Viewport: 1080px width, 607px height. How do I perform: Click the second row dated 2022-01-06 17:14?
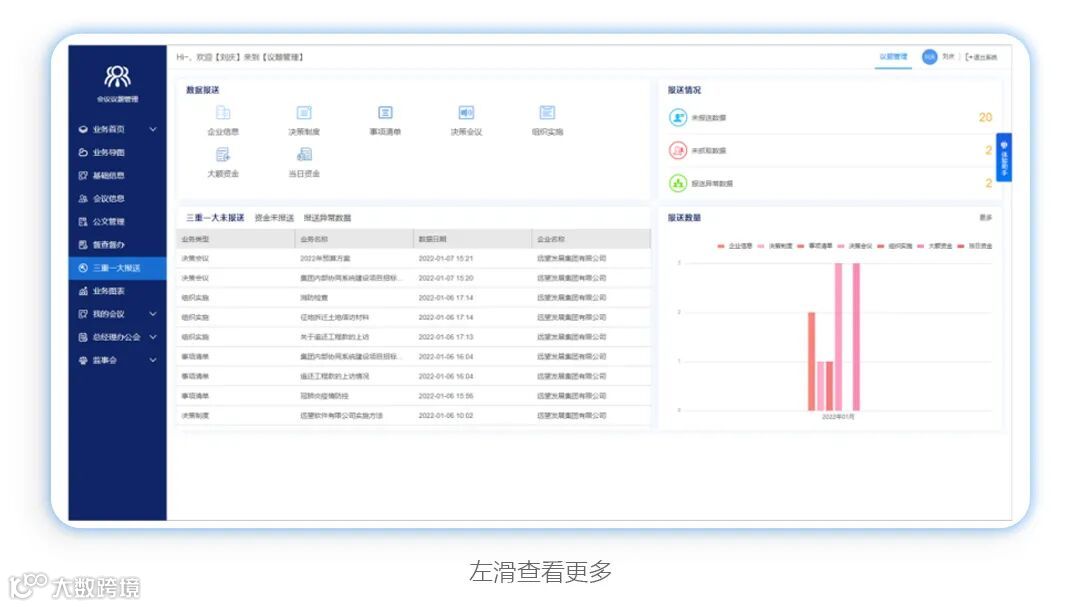(x=413, y=318)
